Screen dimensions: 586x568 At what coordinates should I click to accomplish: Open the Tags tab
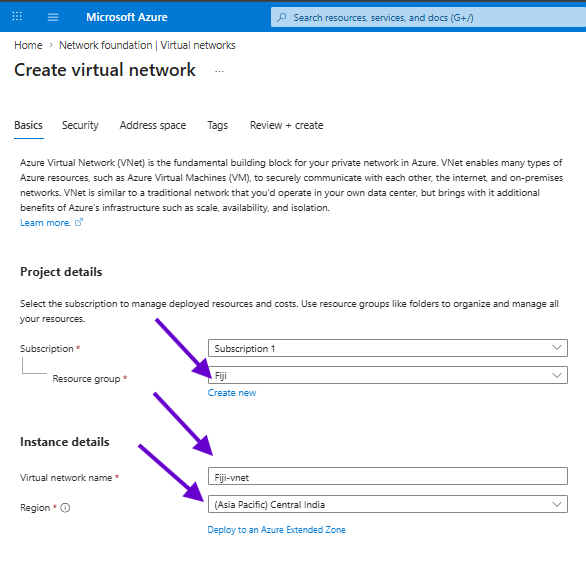coord(218,125)
